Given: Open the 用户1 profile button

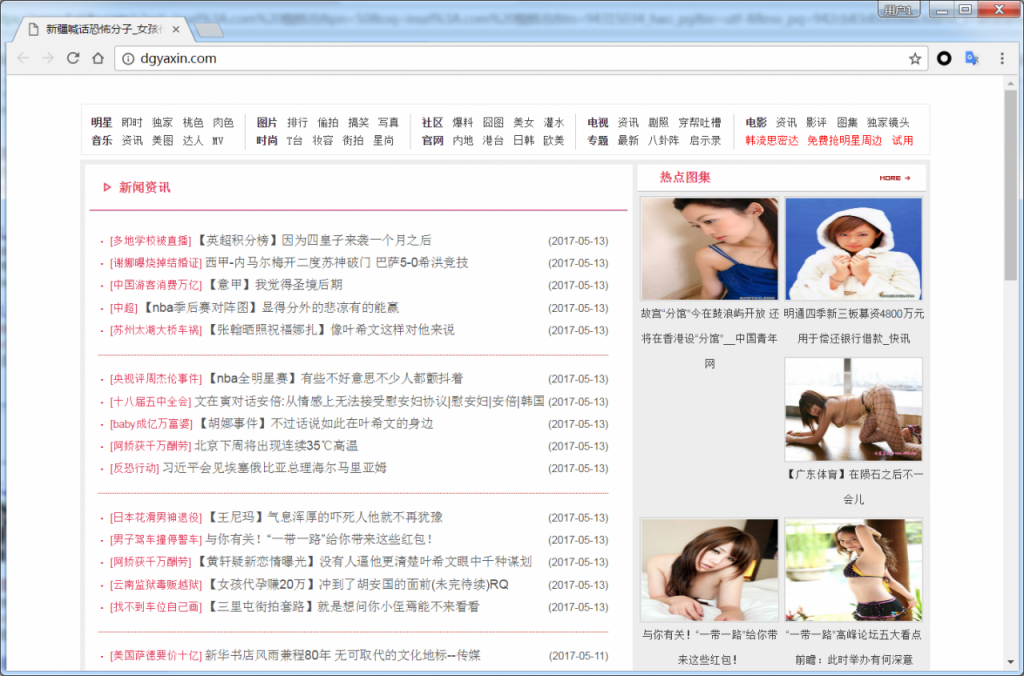Looking at the screenshot, I should (899, 10).
